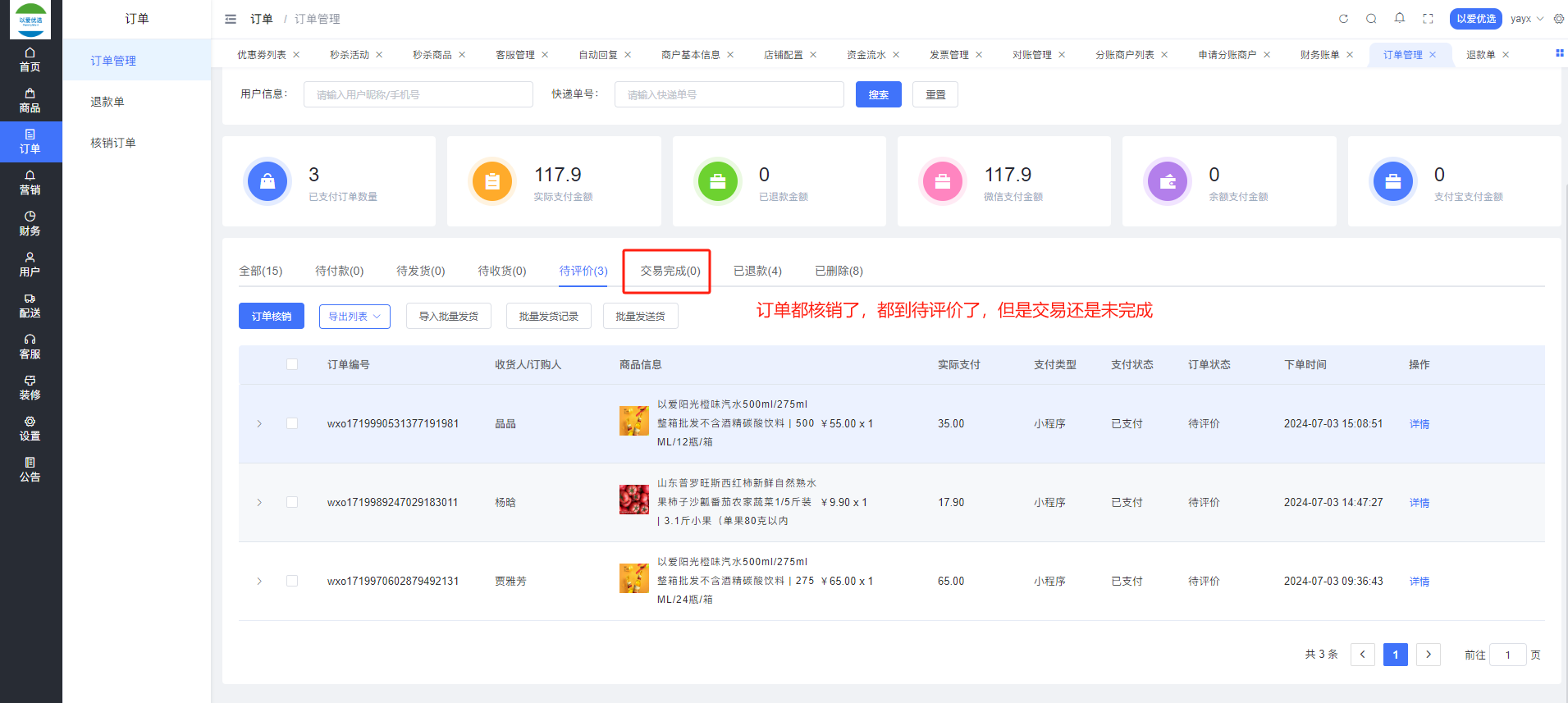Click the tomato product thumbnail

[634, 500]
